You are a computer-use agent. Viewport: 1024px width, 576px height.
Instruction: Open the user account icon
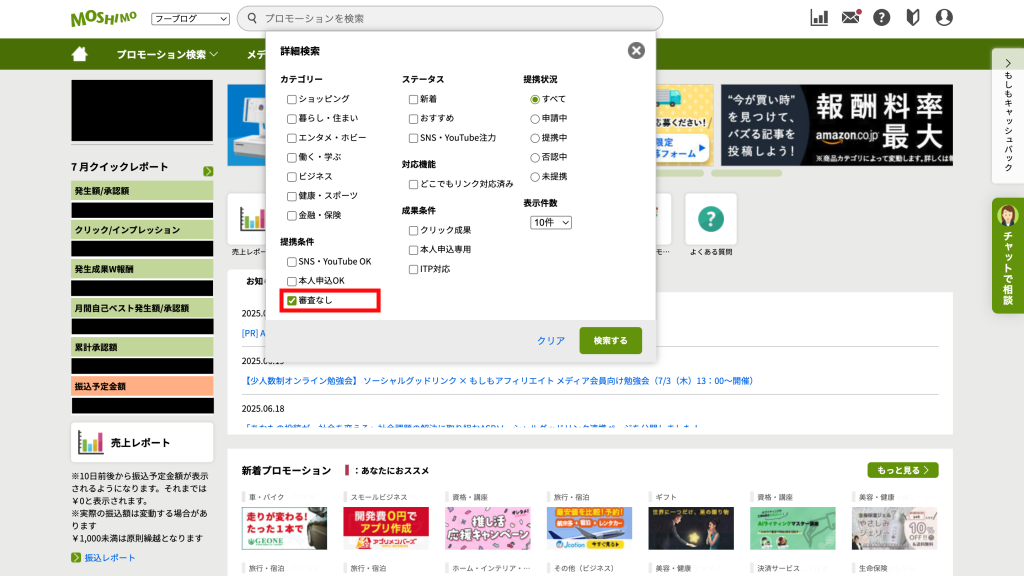point(943,18)
